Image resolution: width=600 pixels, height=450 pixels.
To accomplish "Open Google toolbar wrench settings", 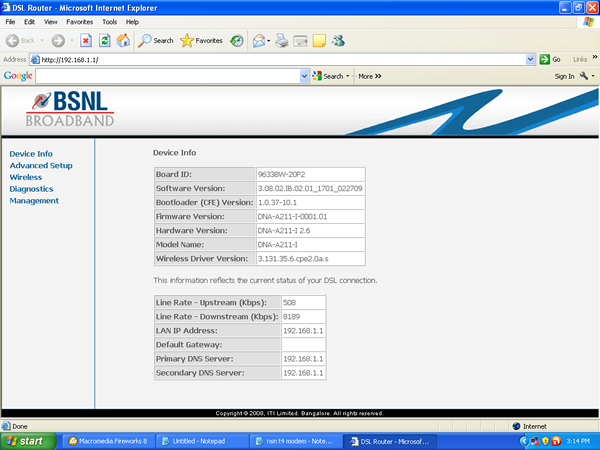I will pos(584,76).
